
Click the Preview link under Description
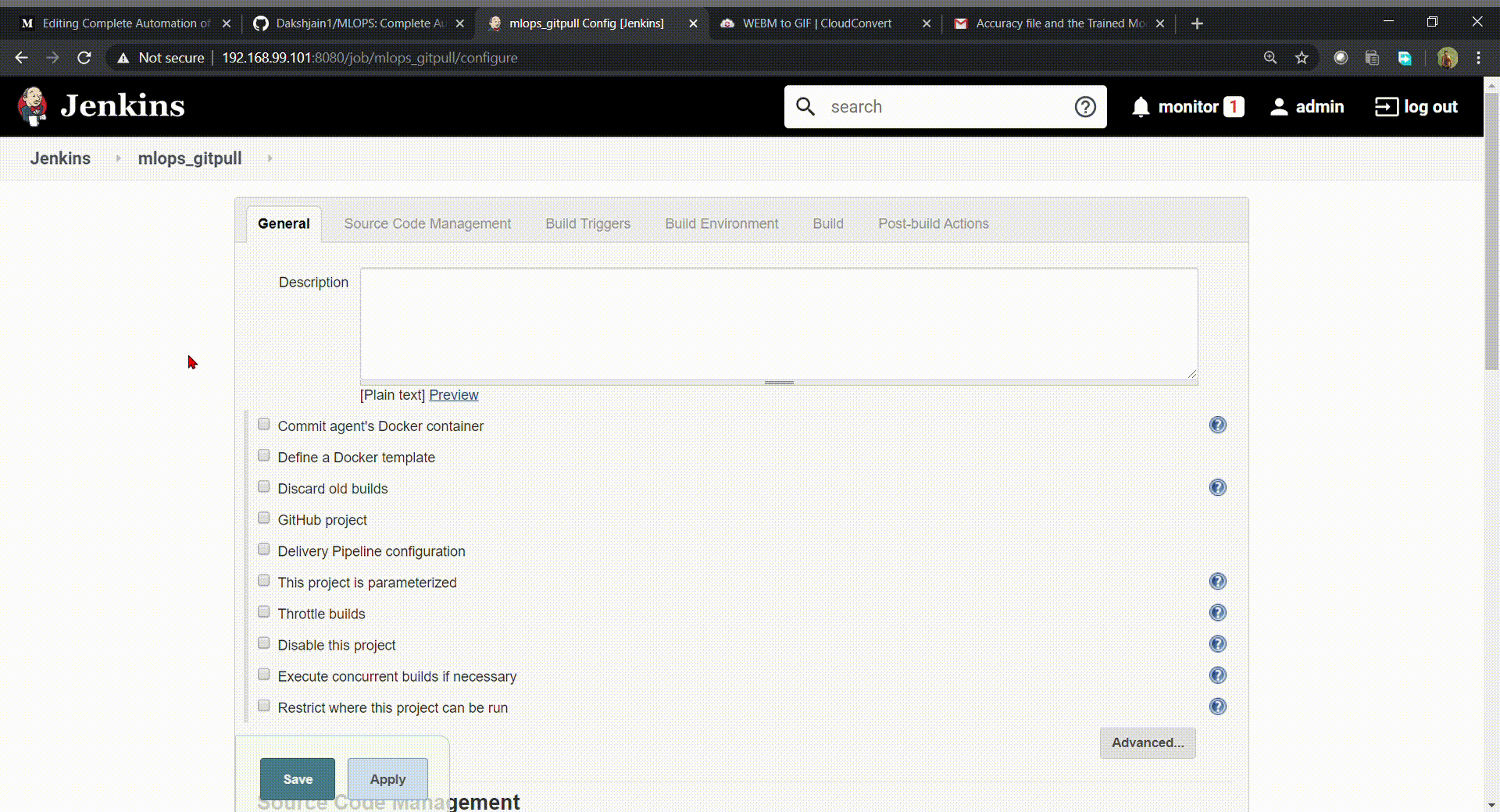pos(453,395)
